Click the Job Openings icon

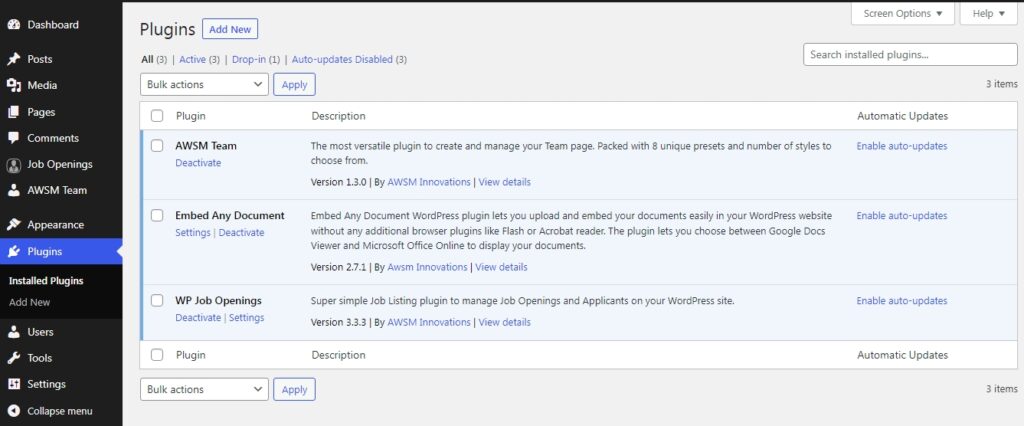(14, 165)
